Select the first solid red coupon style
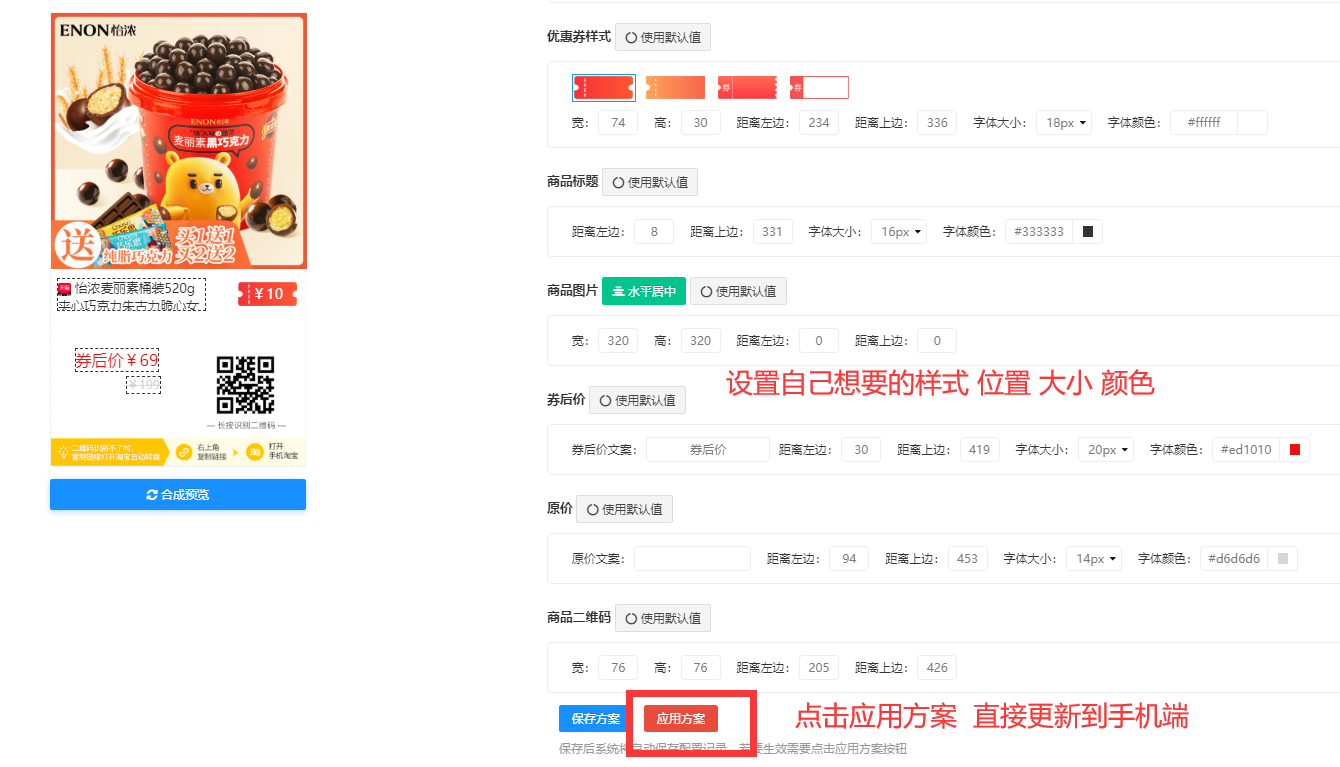 [604, 88]
